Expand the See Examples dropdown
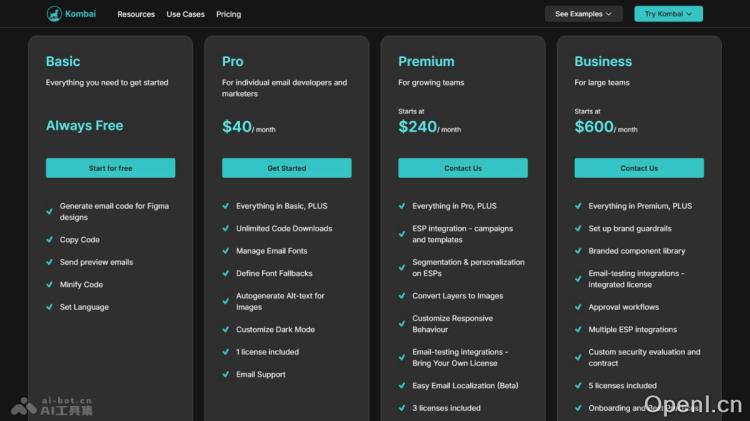The height and width of the screenshot is (421, 750). (x=584, y=14)
